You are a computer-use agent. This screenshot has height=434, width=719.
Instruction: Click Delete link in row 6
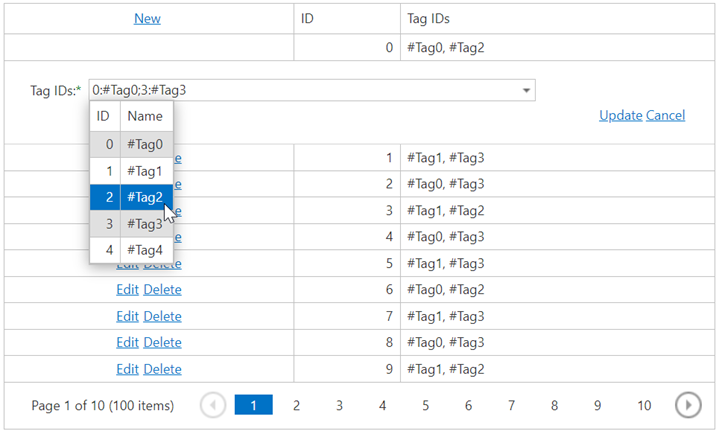(x=162, y=289)
